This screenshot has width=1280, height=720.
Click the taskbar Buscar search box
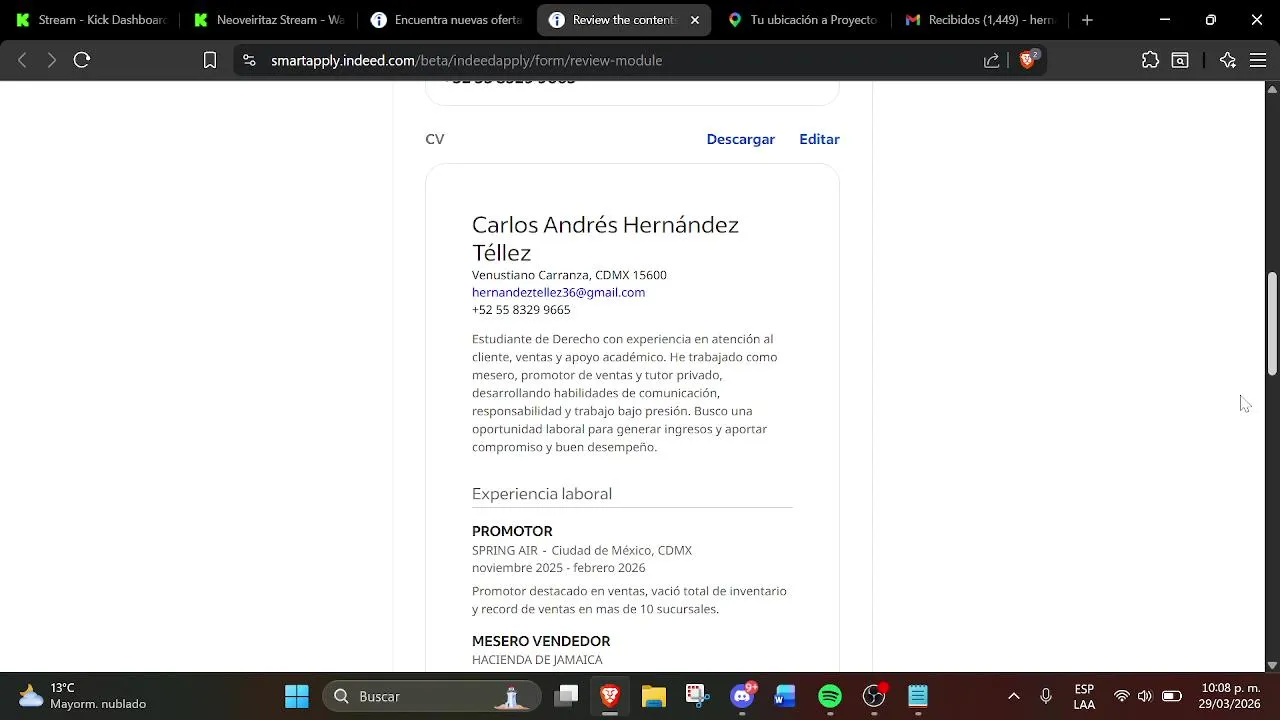point(432,696)
